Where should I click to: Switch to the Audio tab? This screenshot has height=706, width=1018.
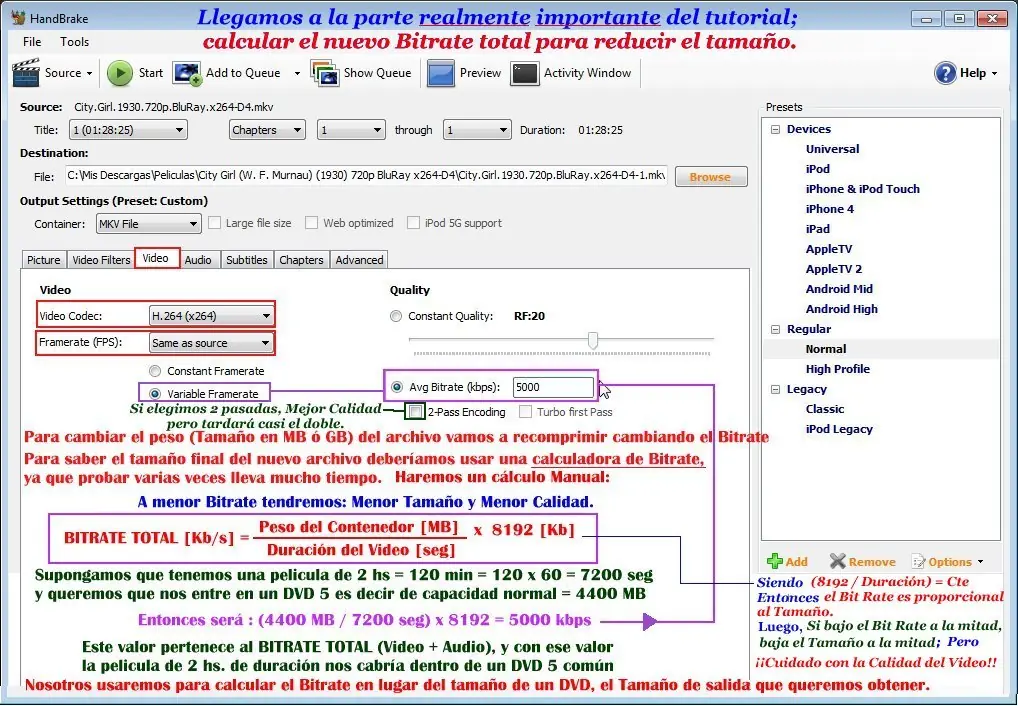point(198,260)
